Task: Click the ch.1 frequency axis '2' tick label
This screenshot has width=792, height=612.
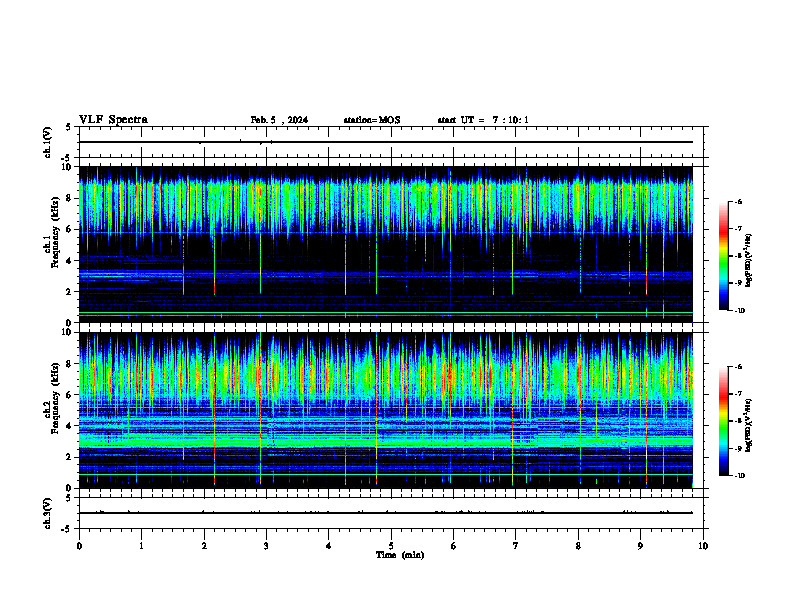Action: (69, 292)
